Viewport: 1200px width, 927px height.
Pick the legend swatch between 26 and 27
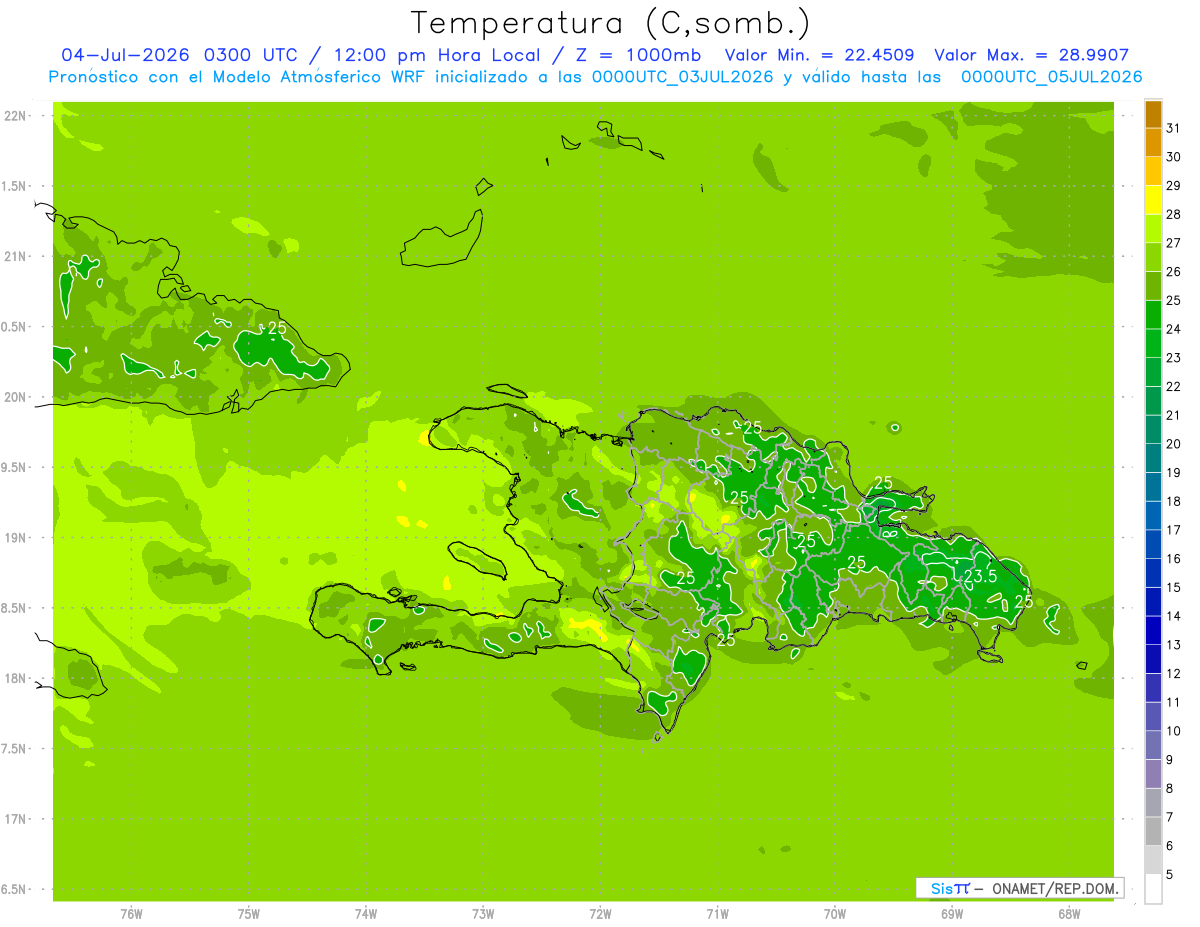click(x=1153, y=258)
